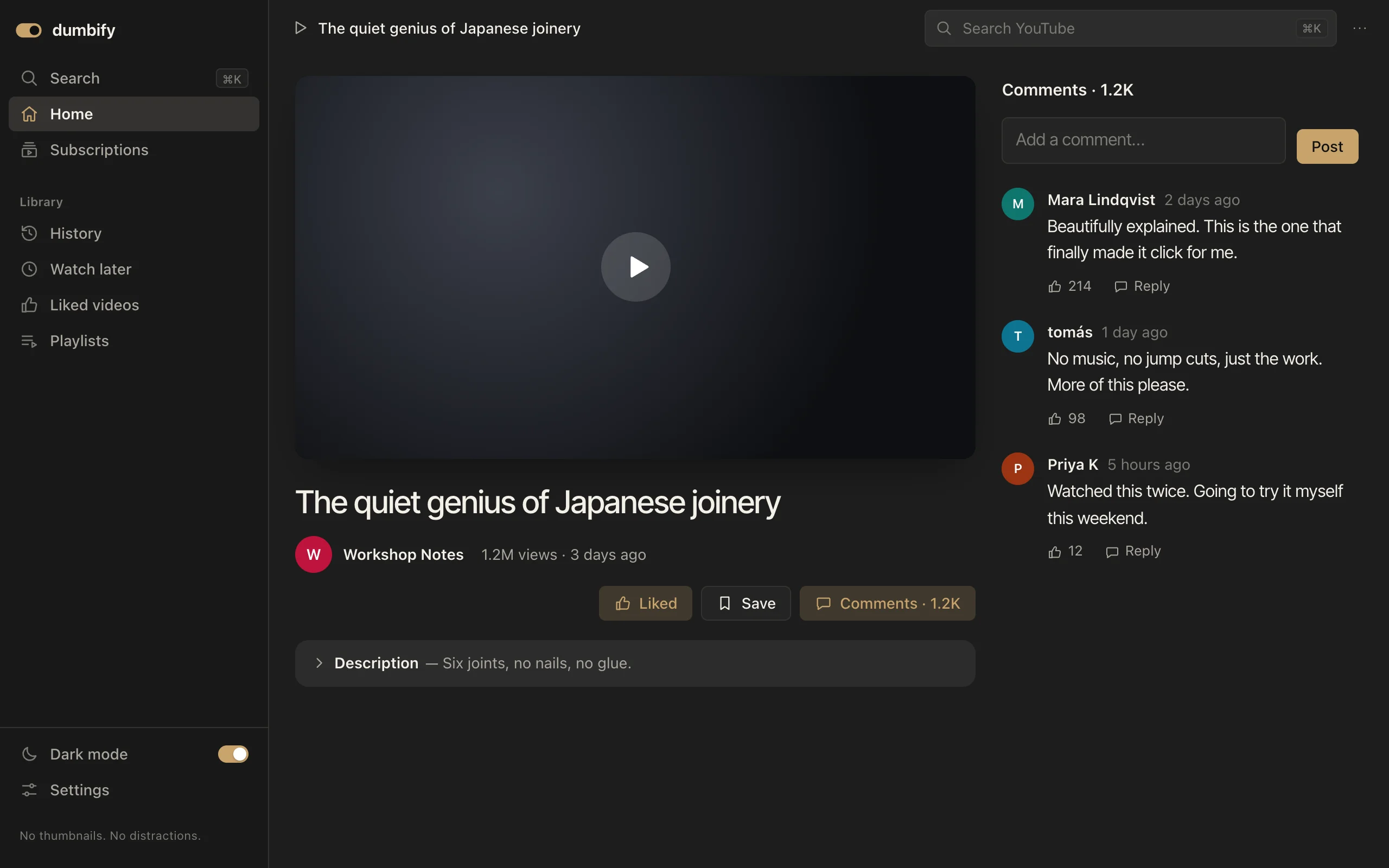Viewport: 1389px width, 868px height.
Task: Toggle the dumbify logo switch
Action: click(x=29, y=30)
